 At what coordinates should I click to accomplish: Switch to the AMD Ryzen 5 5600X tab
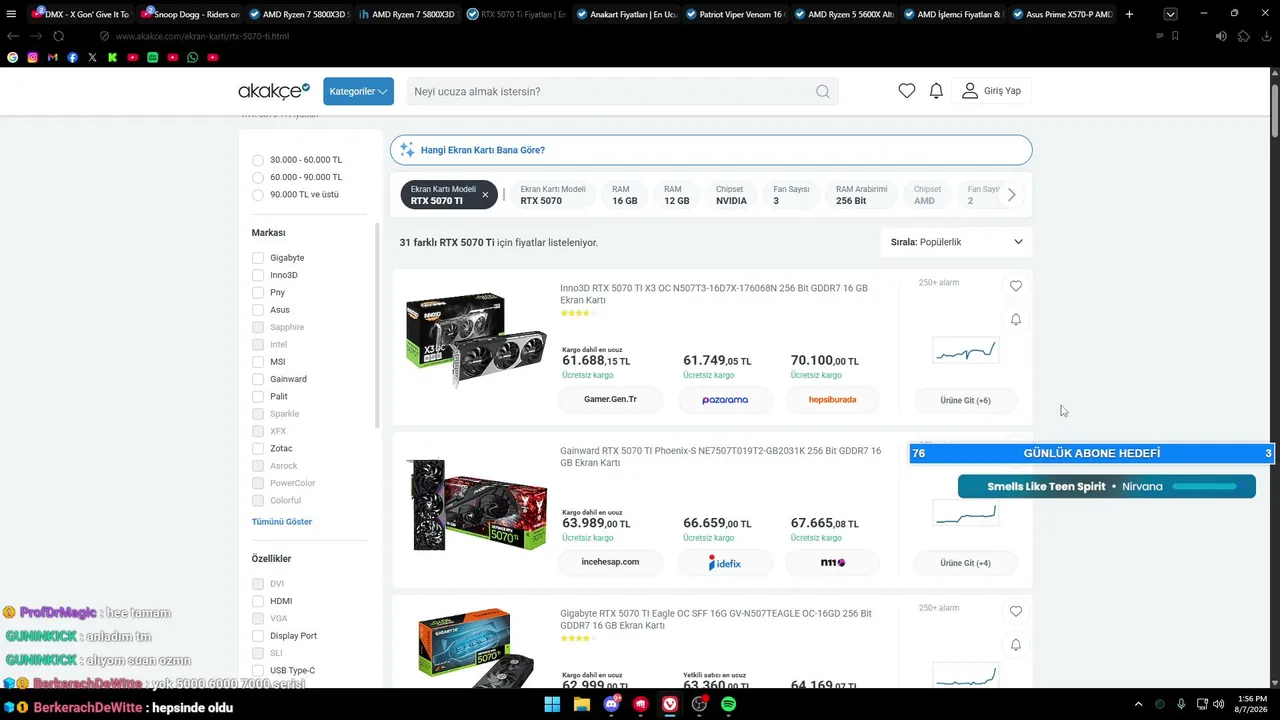[x=844, y=14]
